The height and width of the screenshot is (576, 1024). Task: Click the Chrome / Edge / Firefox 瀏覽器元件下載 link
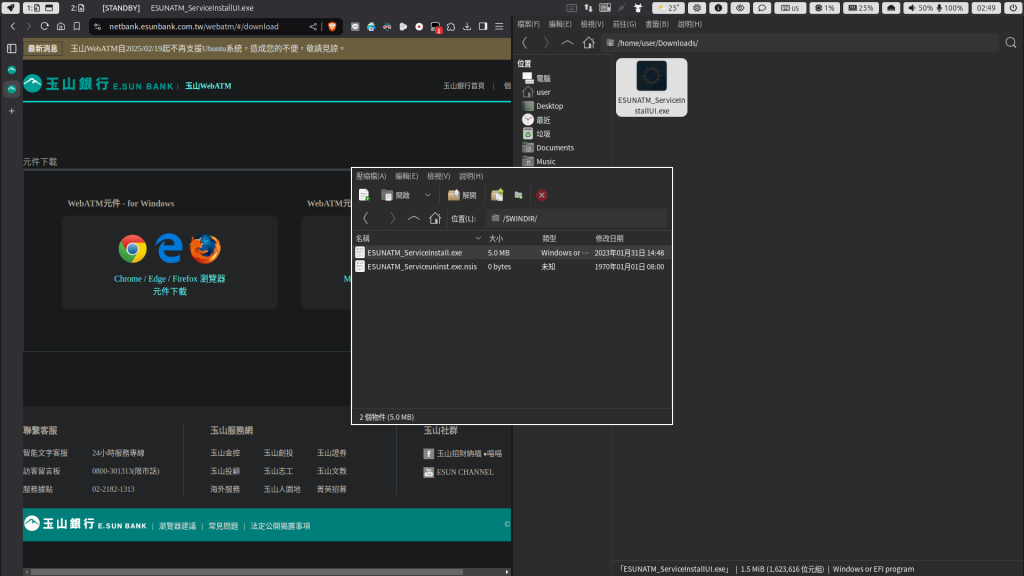[x=170, y=285]
